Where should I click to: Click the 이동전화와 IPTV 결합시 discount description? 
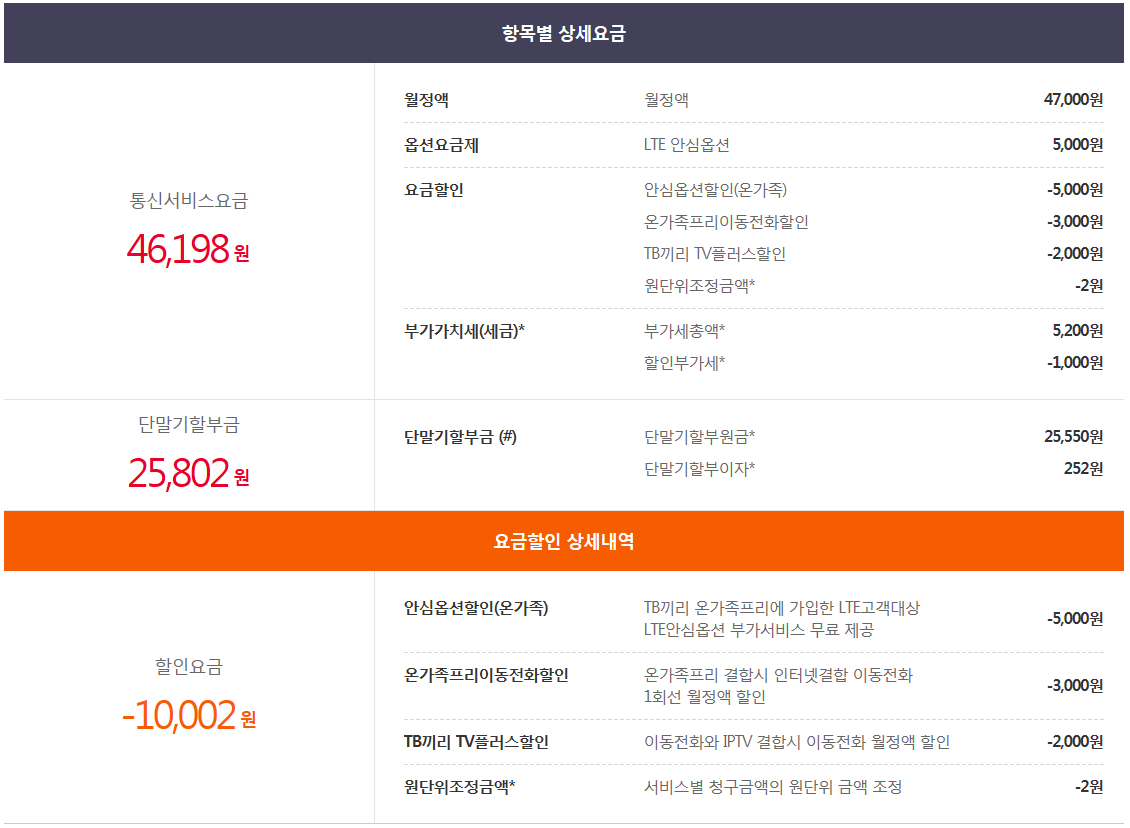(797, 742)
